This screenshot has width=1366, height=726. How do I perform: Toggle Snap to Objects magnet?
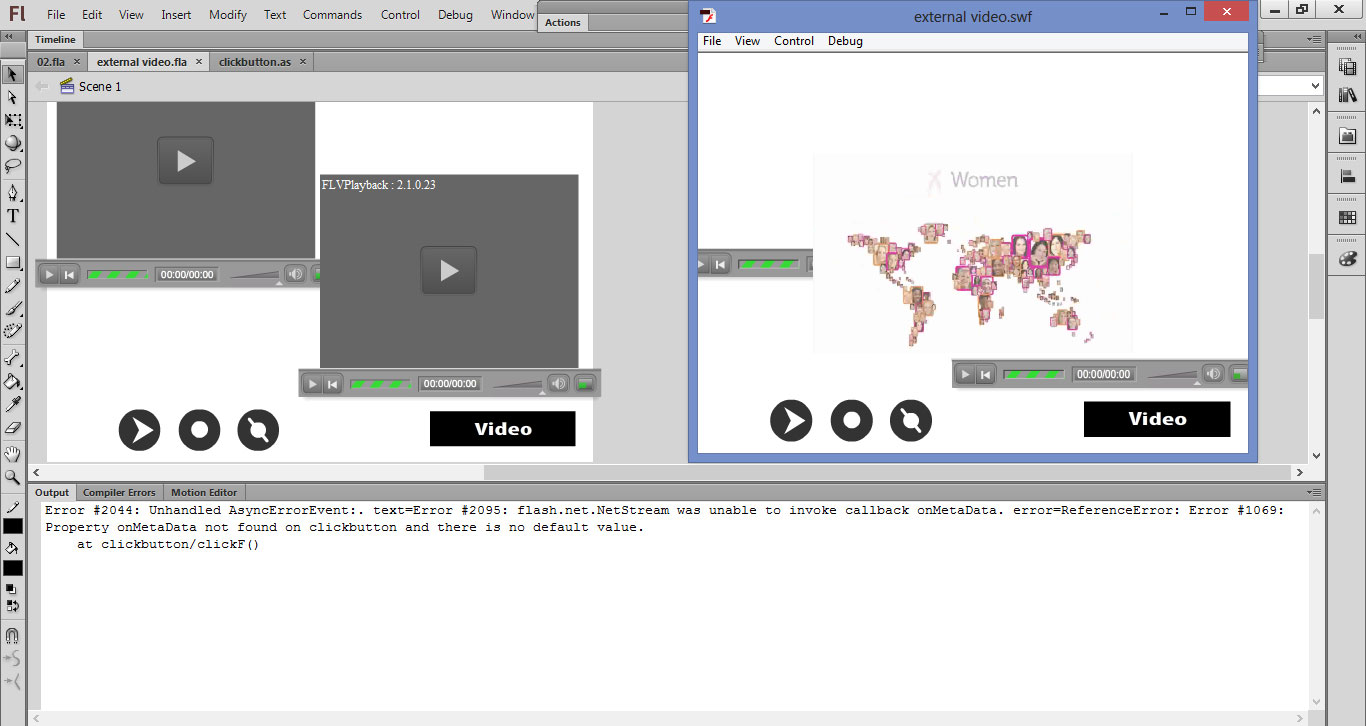pos(13,635)
